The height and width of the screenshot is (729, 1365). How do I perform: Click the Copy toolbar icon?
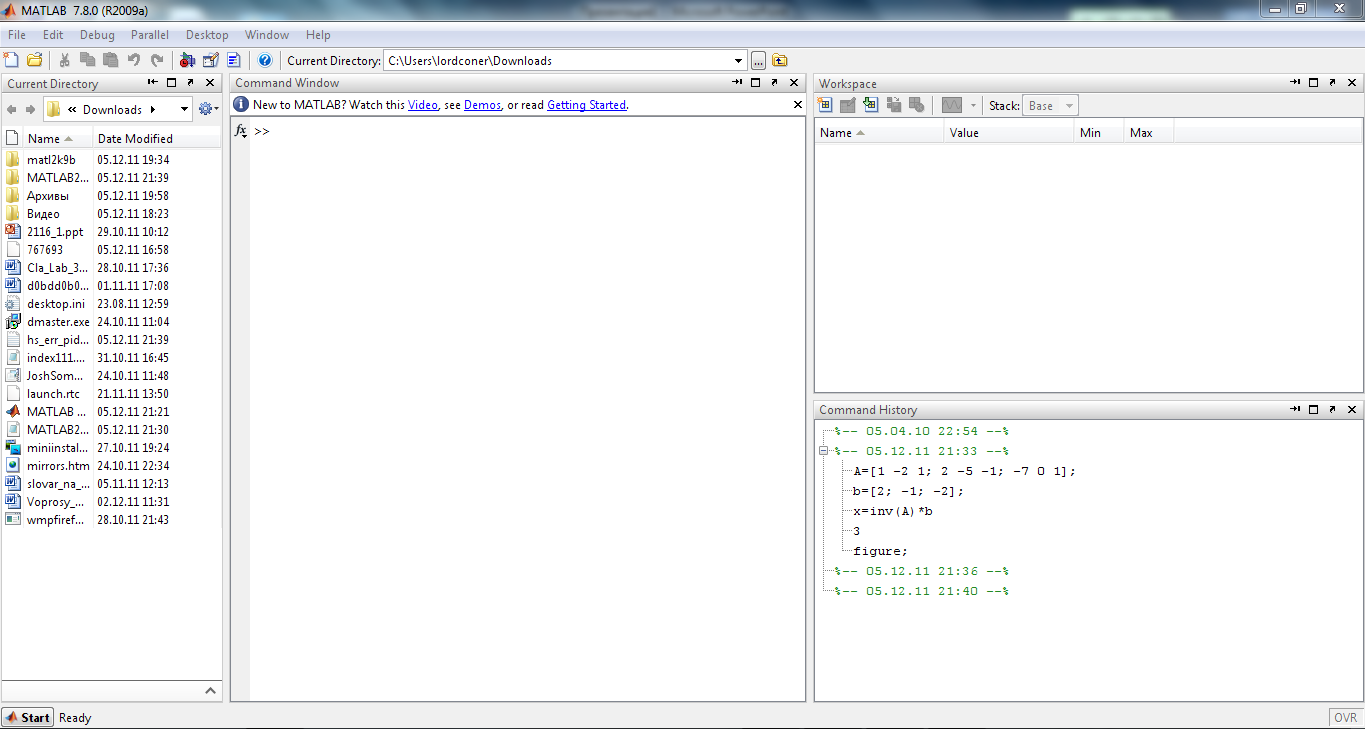coord(87,60)
